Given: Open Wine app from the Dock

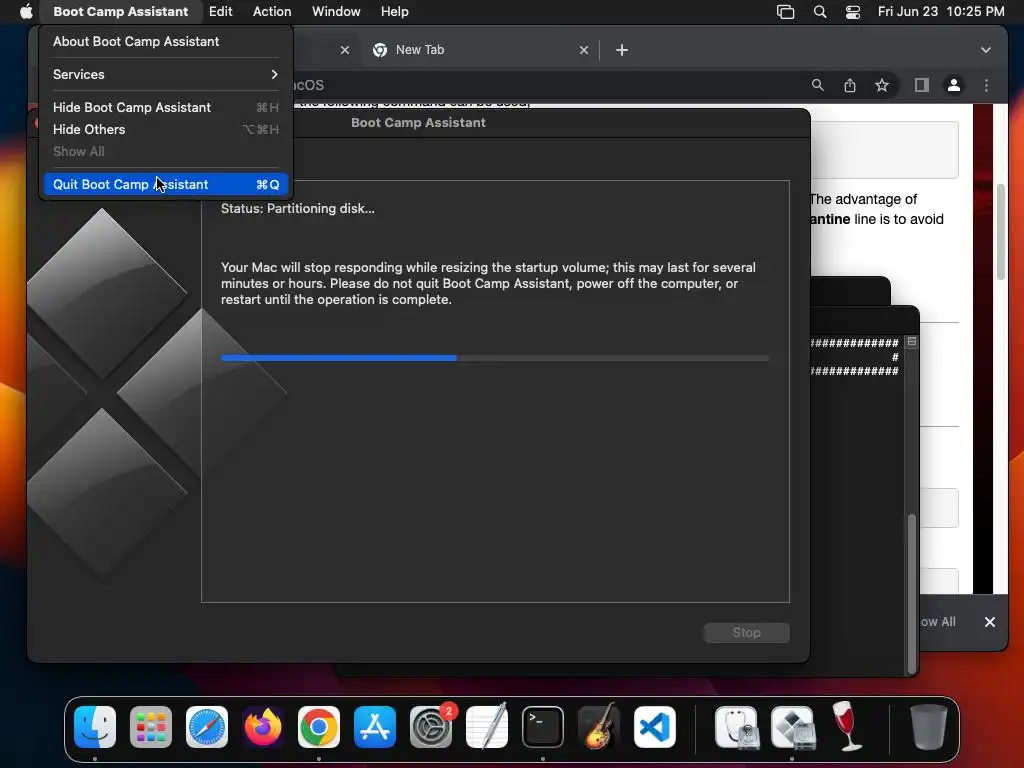Looking at the screenshot, I should point(847,727).
